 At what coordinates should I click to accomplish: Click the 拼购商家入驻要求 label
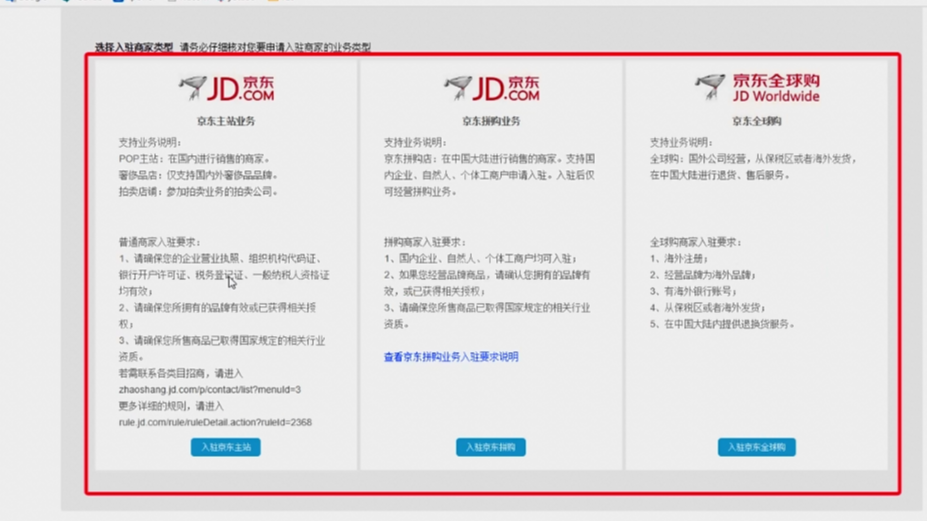[x=425, y=242]
